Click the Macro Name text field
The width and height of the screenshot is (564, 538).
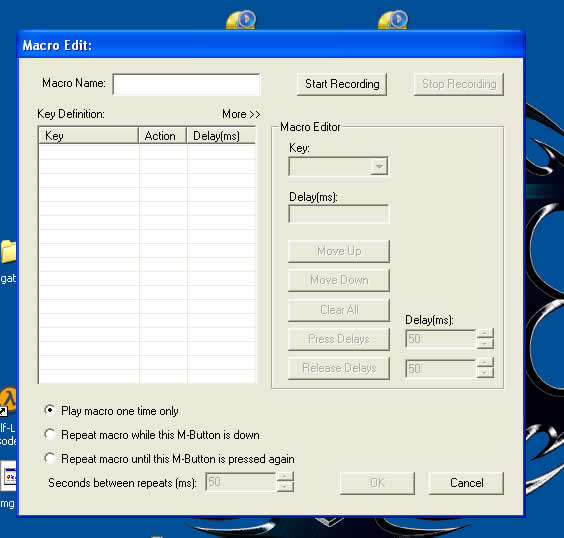click(x=186, y=85)
